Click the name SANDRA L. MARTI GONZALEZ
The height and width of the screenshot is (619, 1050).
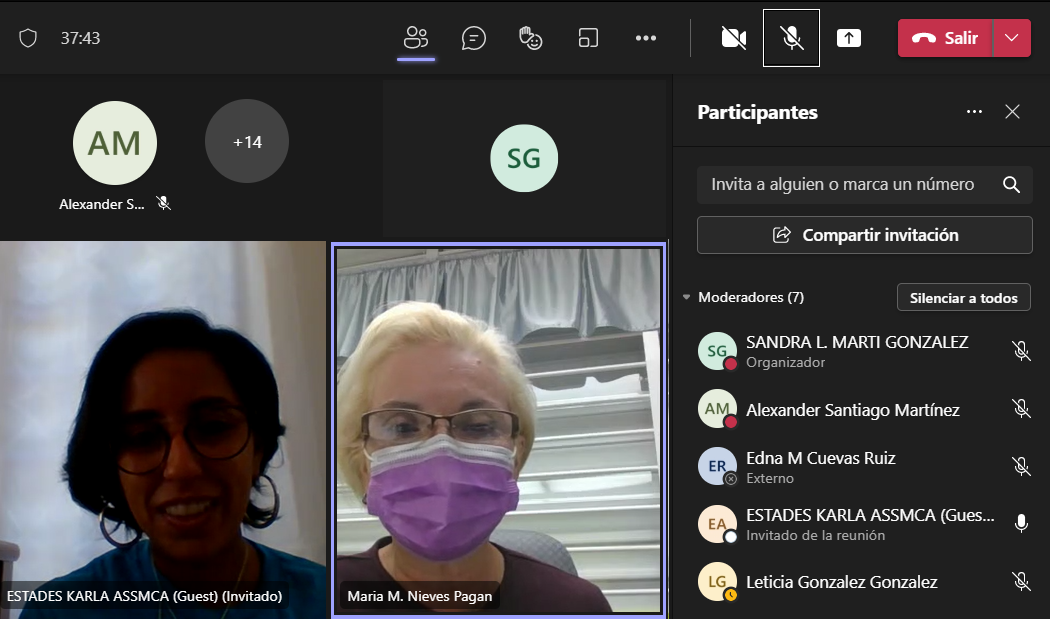coord(857,342)
